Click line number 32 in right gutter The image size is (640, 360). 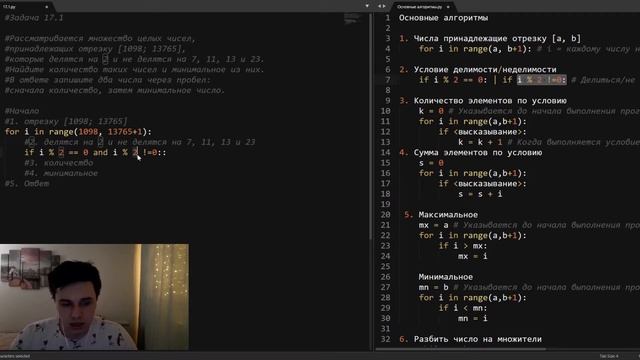tap(386, 339)
